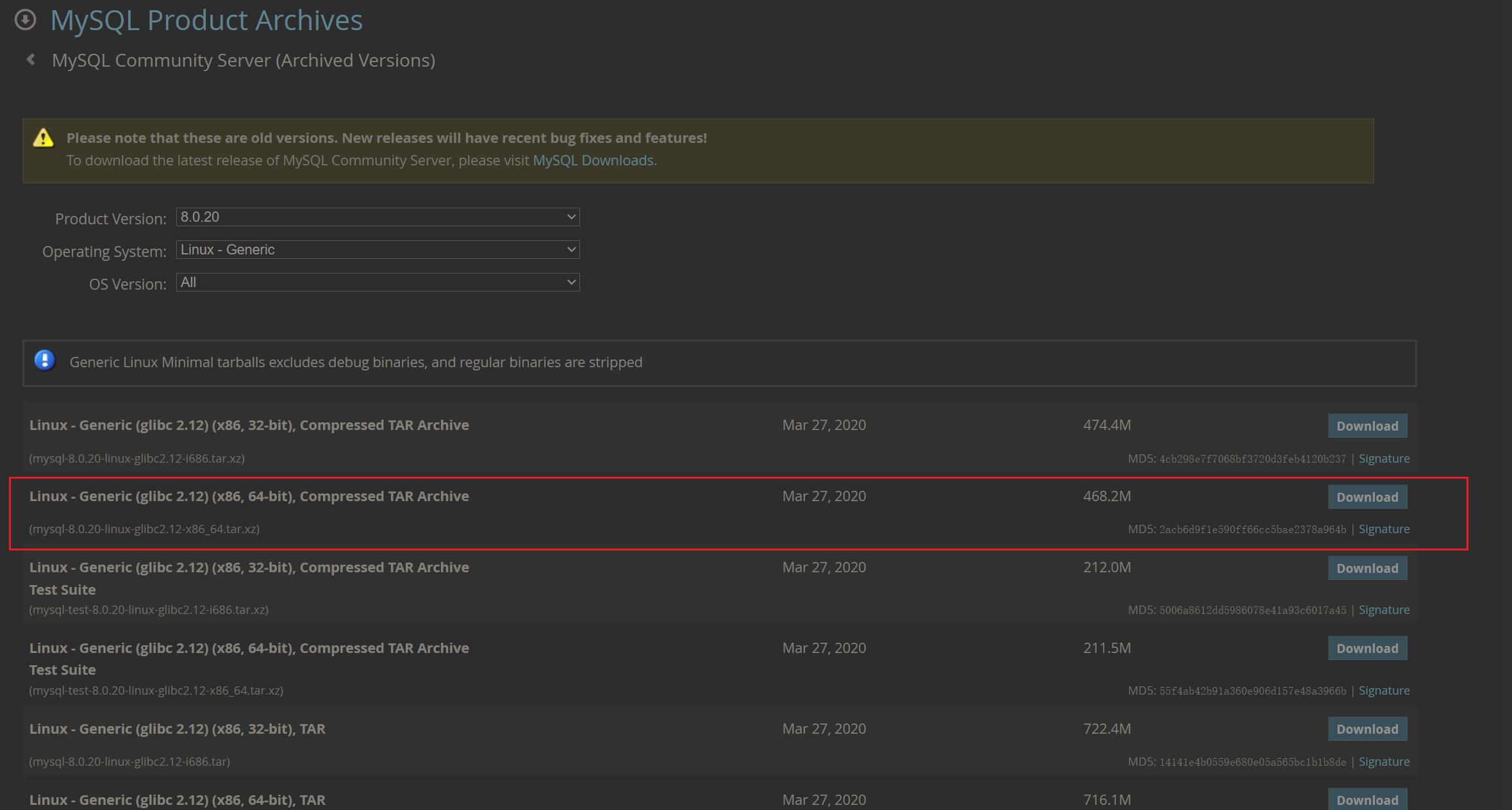Click the blue info exclamation icon
This screenshot has height=810, width=1512.
(45, 361)
